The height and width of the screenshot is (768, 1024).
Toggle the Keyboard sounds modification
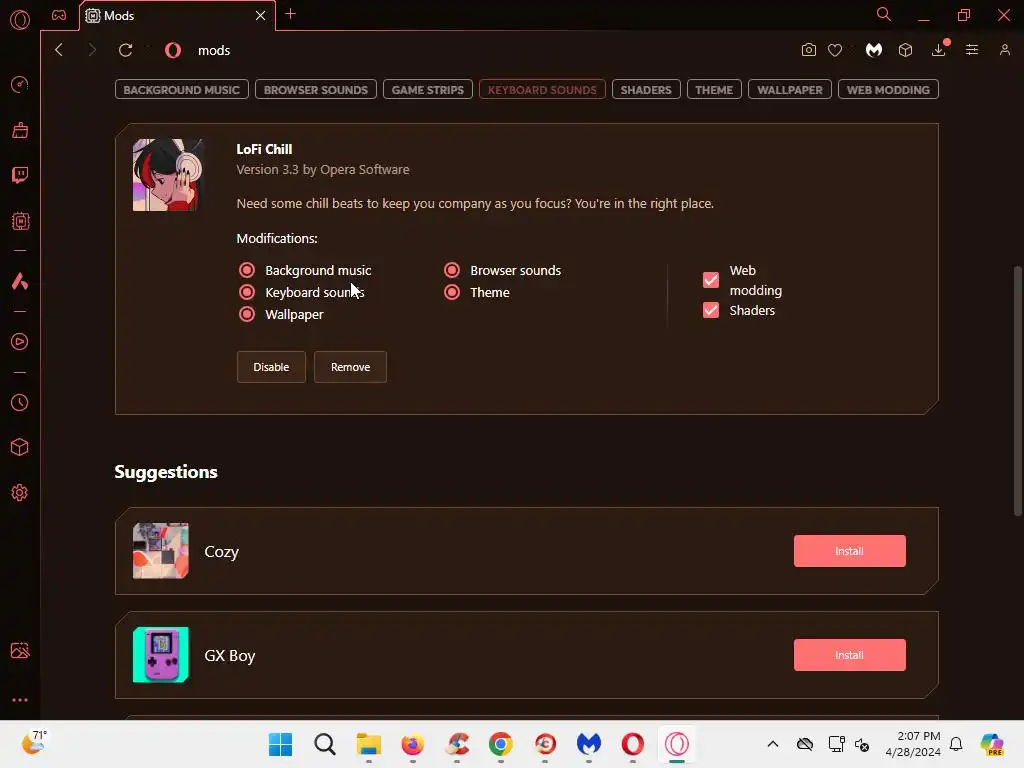(x=247, y=292)
